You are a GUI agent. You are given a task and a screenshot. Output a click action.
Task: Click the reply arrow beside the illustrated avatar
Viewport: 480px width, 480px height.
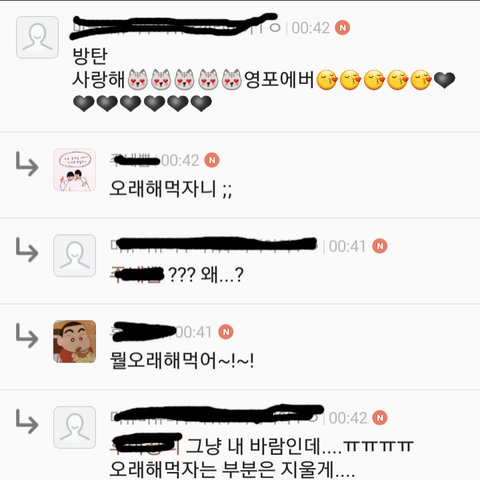pos(27,164)
